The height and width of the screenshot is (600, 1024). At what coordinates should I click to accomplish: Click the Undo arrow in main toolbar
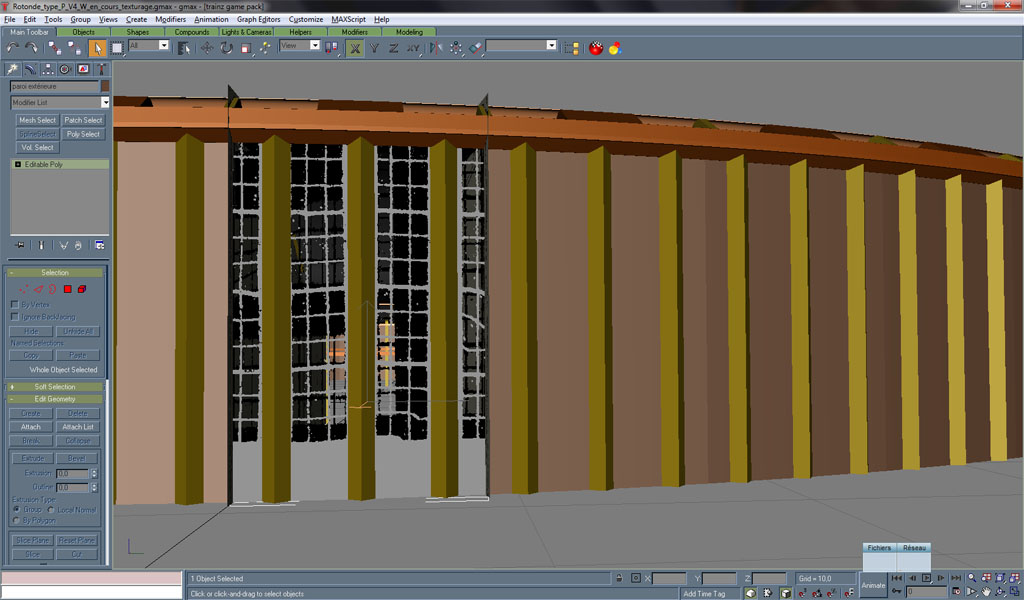13,47
